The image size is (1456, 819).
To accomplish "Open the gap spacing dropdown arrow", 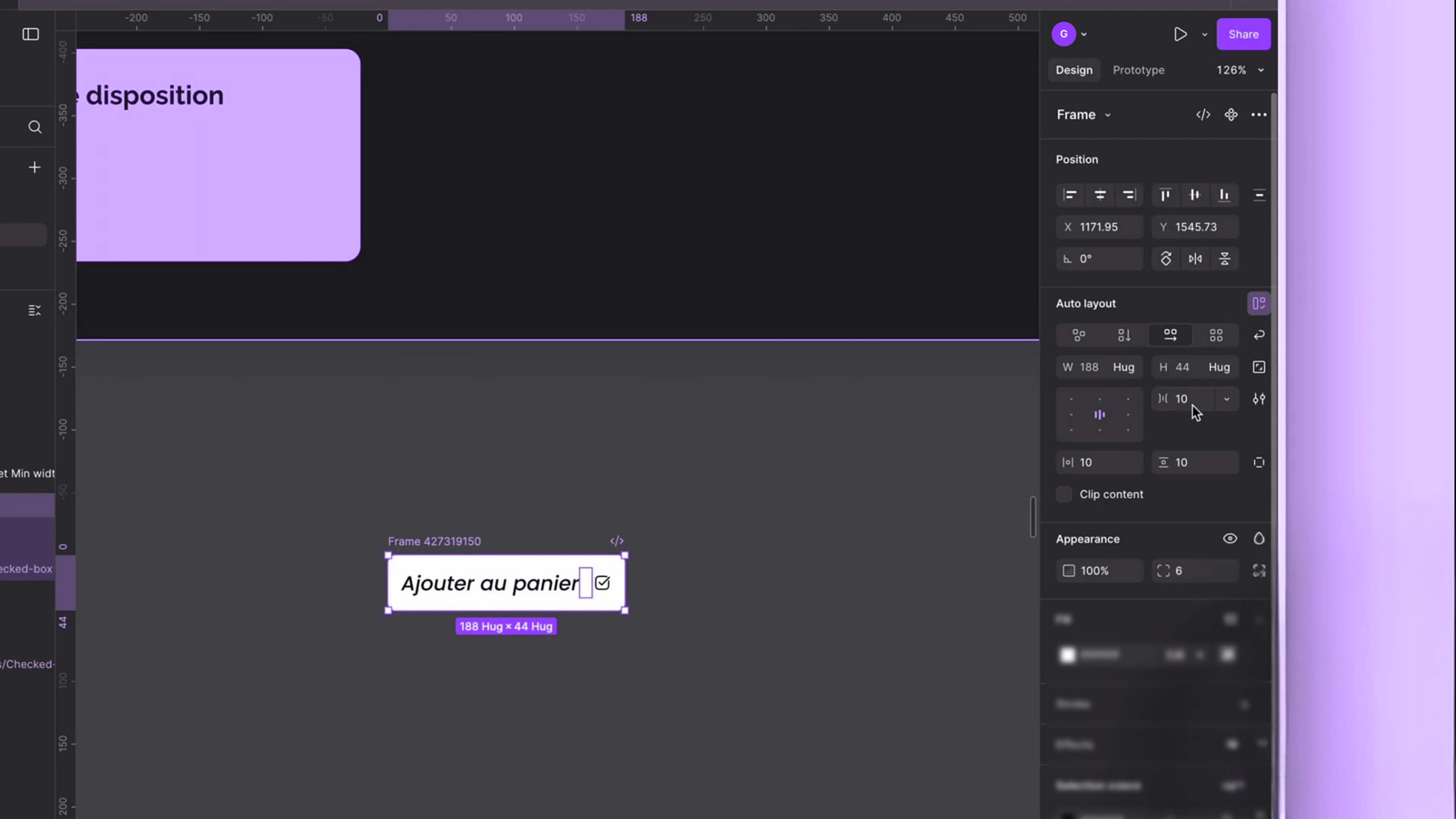I will pos(1226,399).
